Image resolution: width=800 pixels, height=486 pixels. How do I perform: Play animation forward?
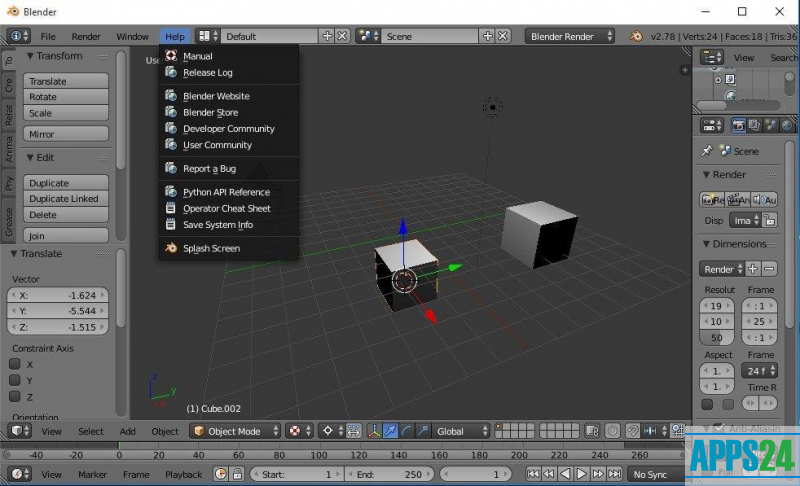coord(581,474)
